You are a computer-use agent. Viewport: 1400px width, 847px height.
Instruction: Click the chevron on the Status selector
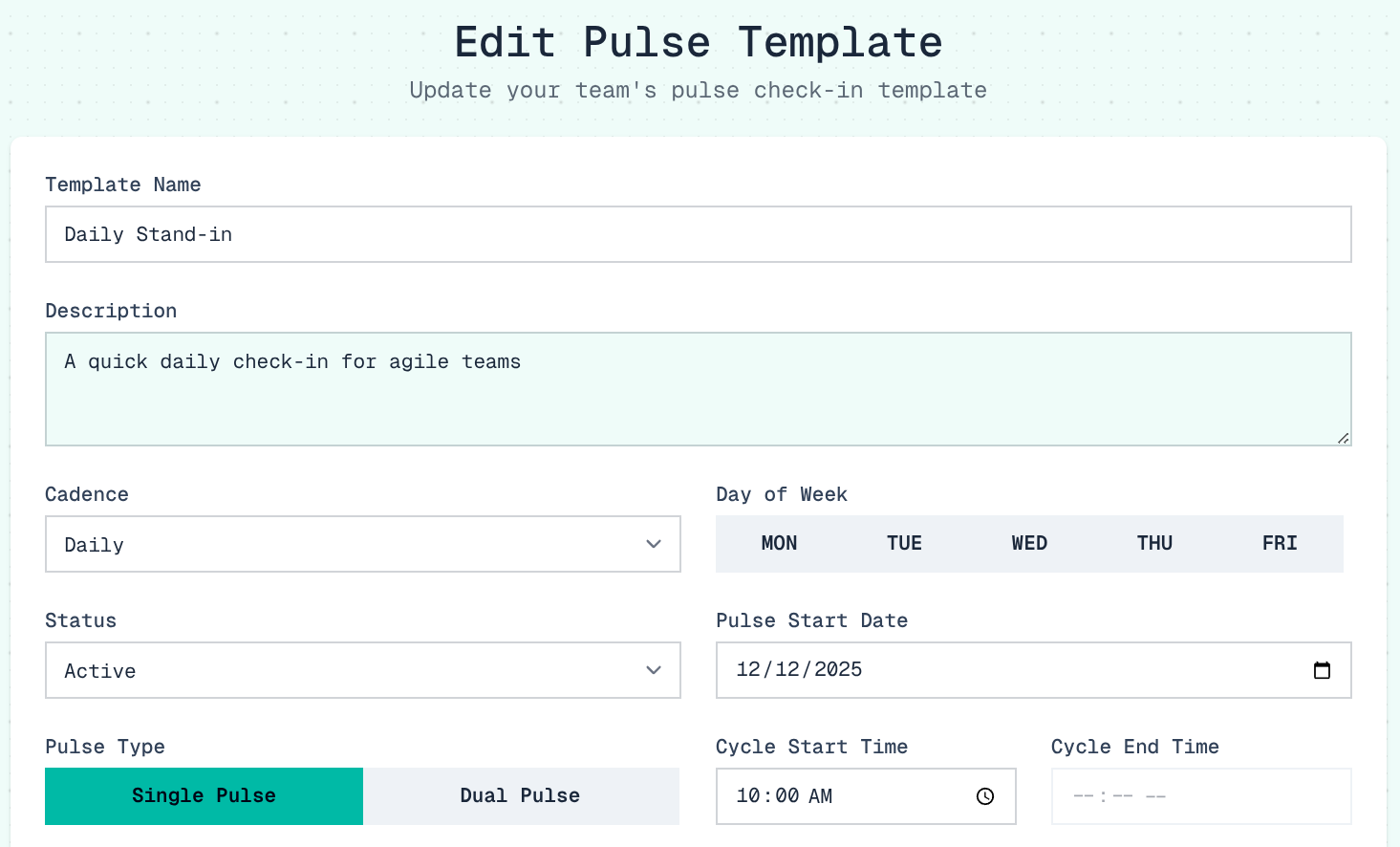(x=654, y=670)
